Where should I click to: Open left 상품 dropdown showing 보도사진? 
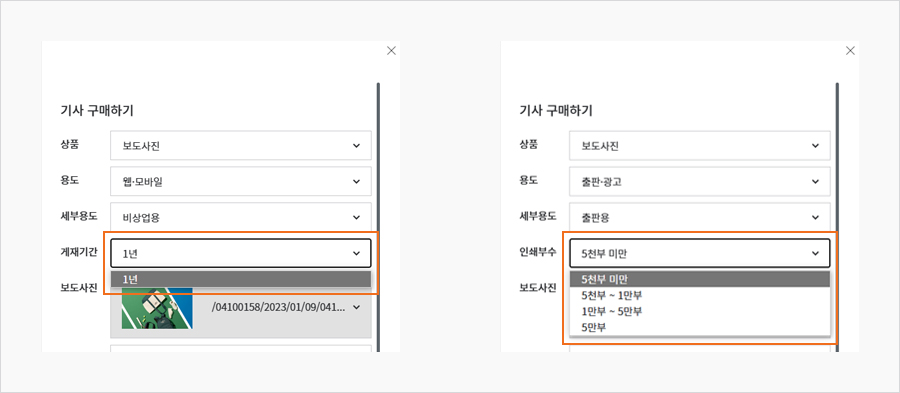[241, 146]
